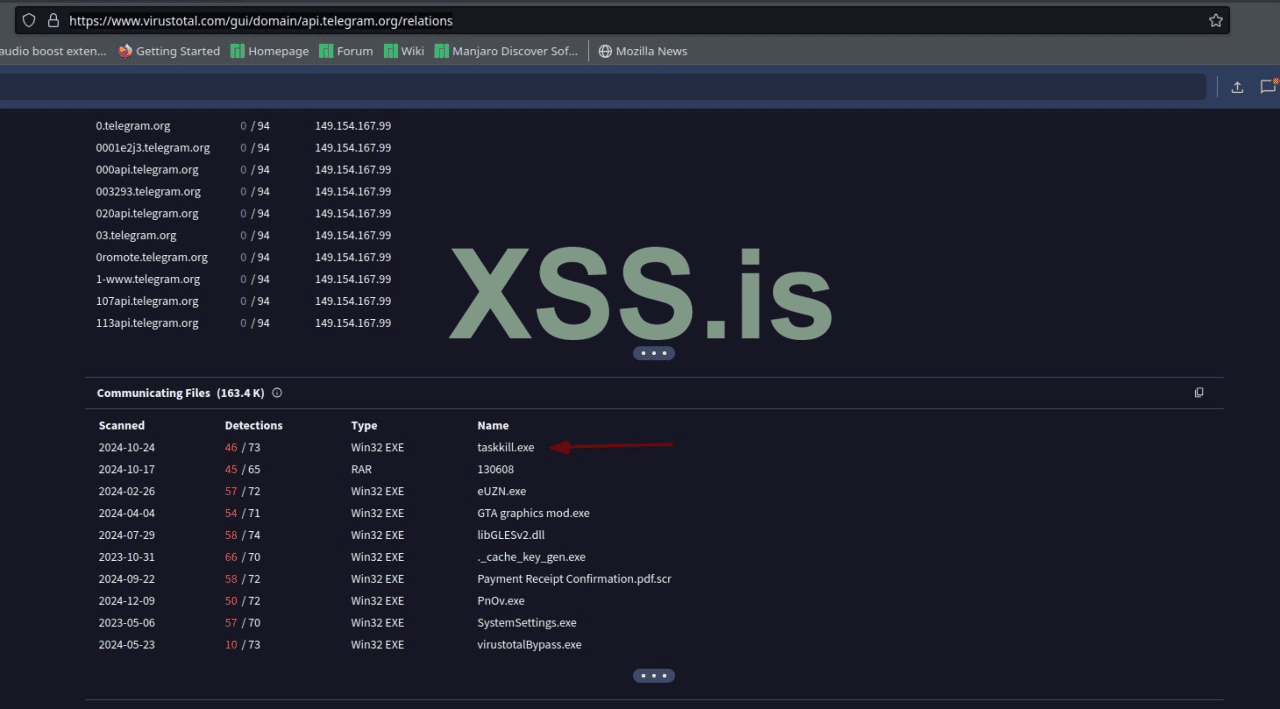Open the Getting Started bookmark
This screenshot has width=1280, height=709.
[x=169, y=51]
